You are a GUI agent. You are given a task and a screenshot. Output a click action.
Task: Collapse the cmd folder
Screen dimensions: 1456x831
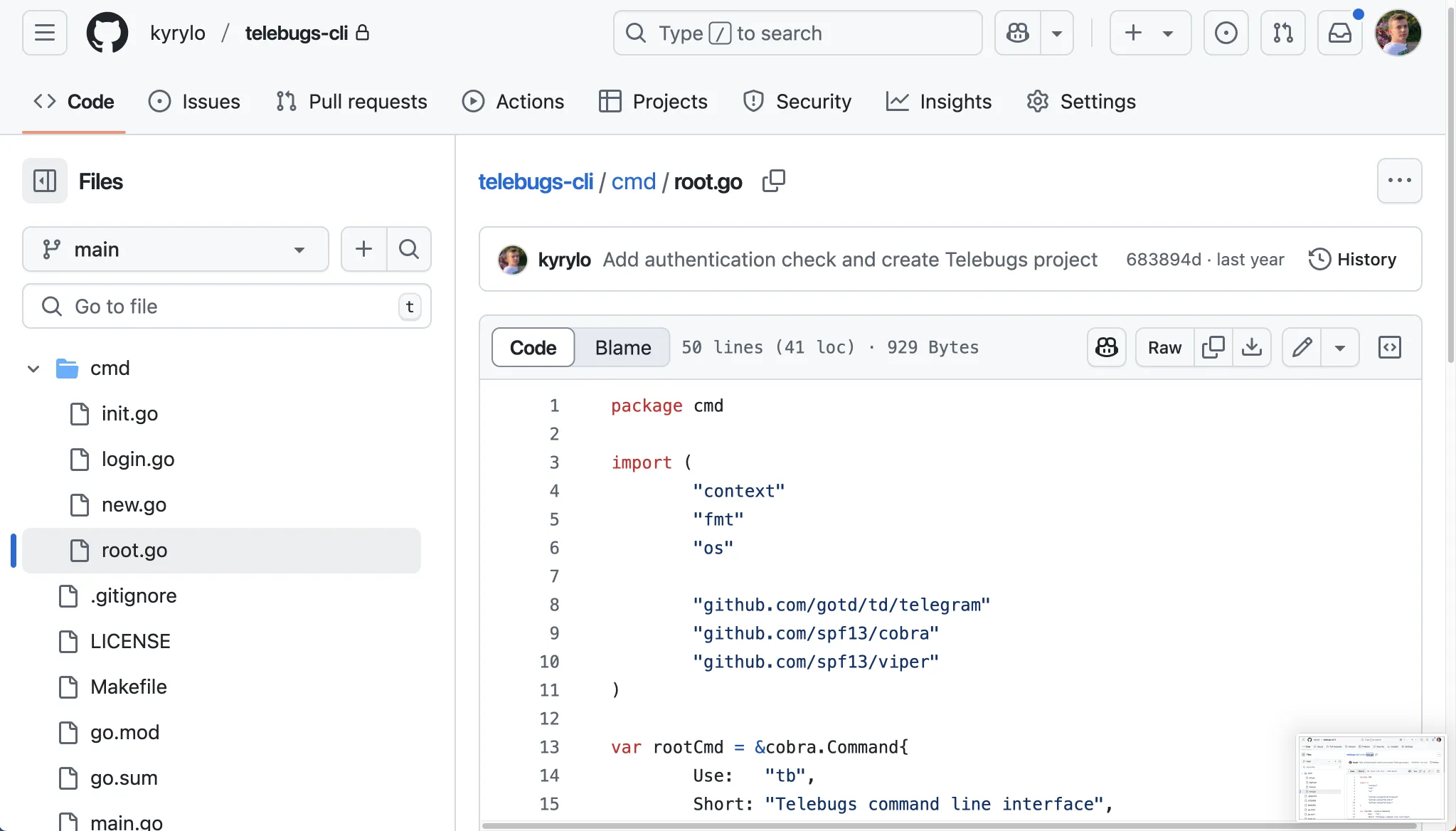pyautogui.click(x=33, y=369)
